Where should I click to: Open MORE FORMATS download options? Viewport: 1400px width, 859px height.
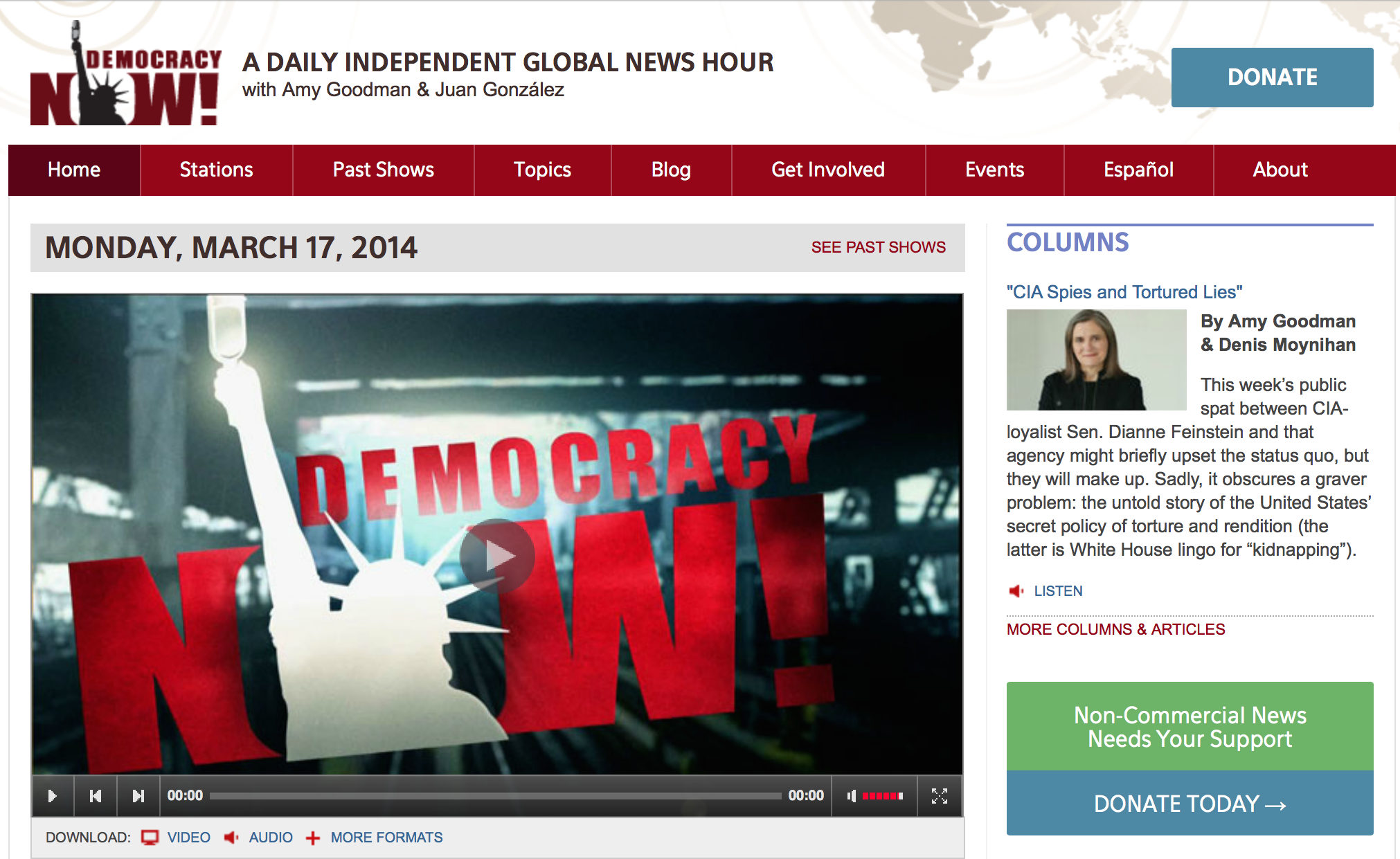click(x=386, y=838)
